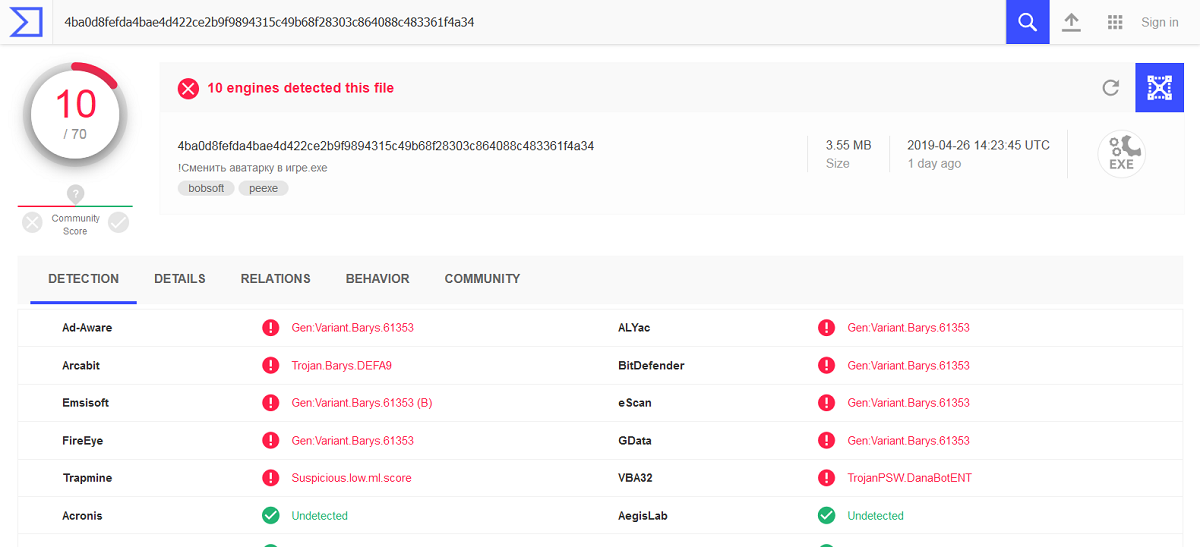Click the file name '!Сменить аватарку в игре.exe'
Screen dimensions: 1200x547
click(253, 168)
